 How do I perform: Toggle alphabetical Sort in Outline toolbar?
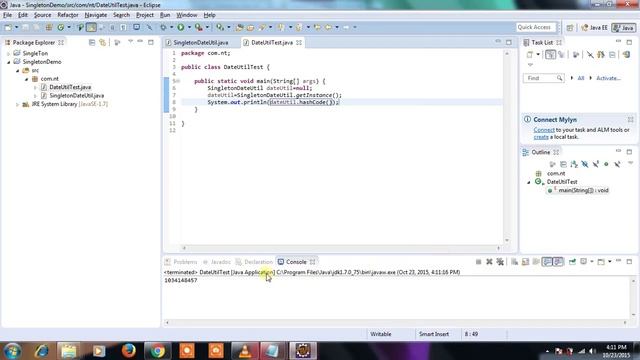[574, 164]
